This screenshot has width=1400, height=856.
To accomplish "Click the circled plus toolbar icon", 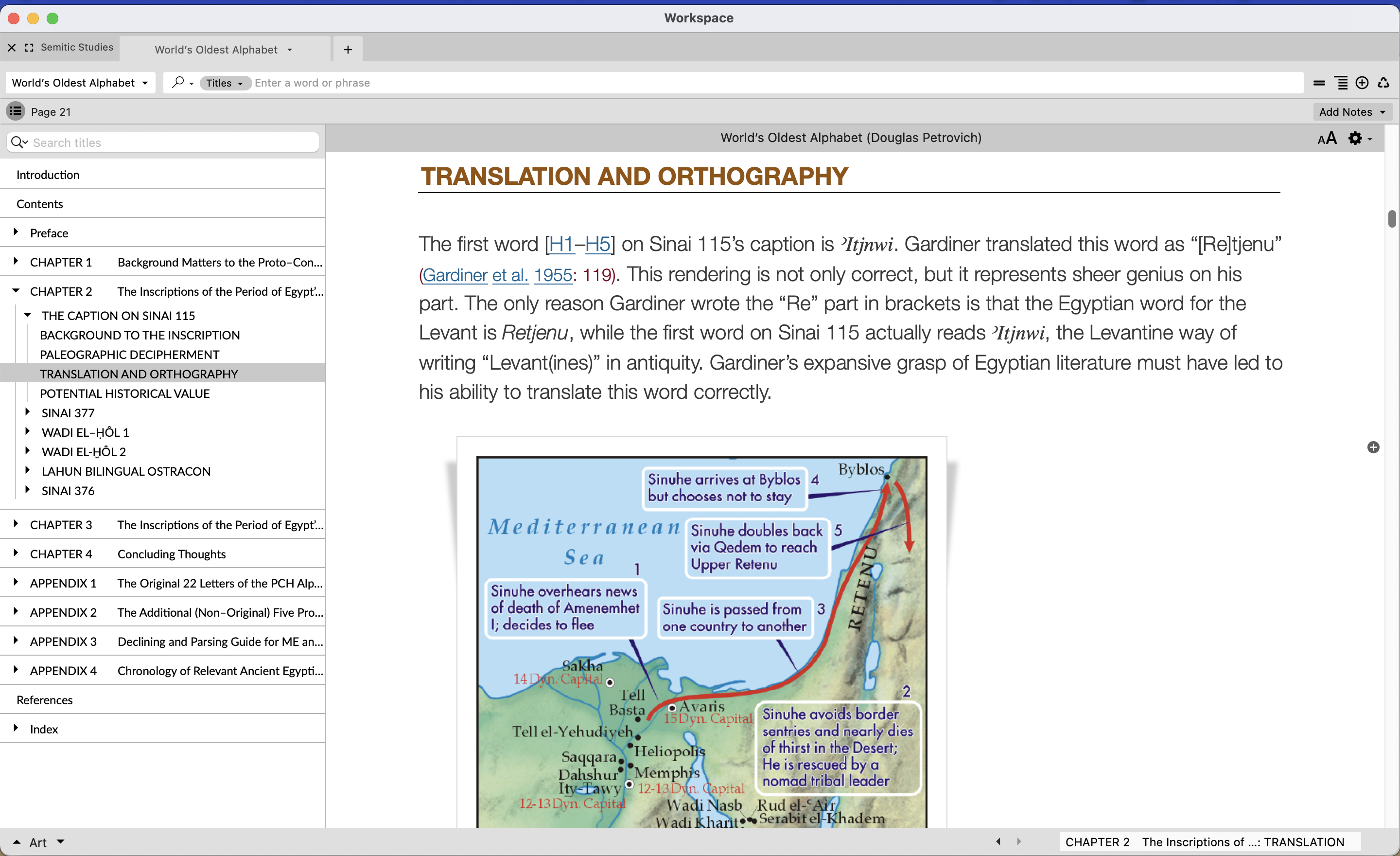I will pos(1362,83).
